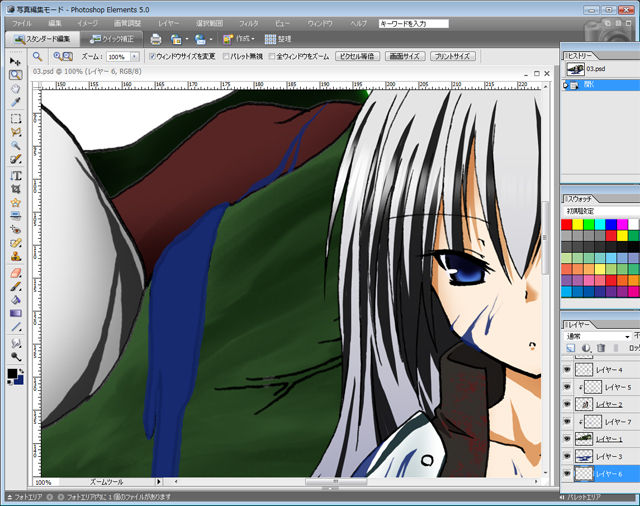This screenshot has height=506, width=640.
Task: Select the Paint Bucket tool
Action: point(16,300)
